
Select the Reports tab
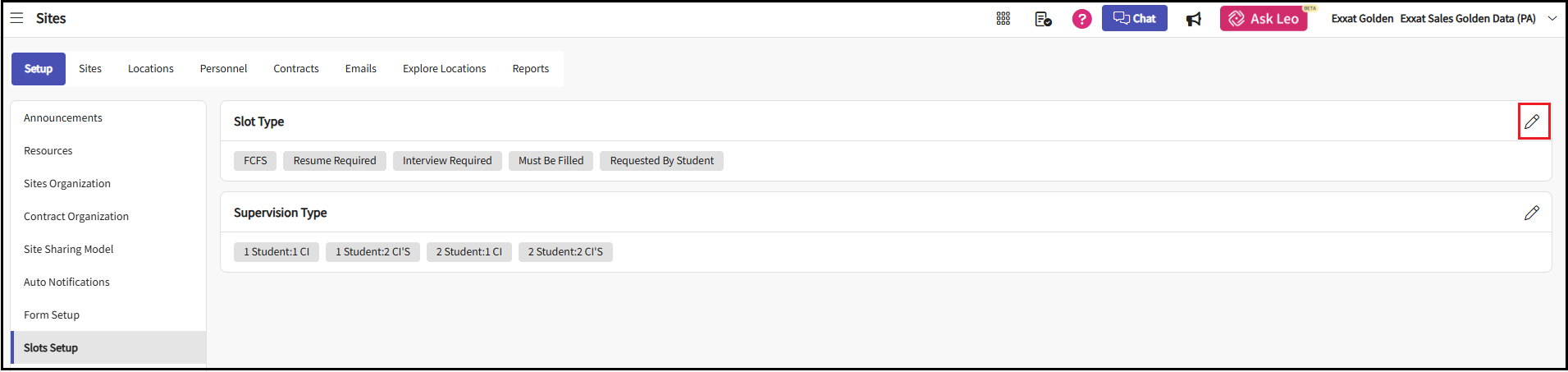[x=530, y=69]
